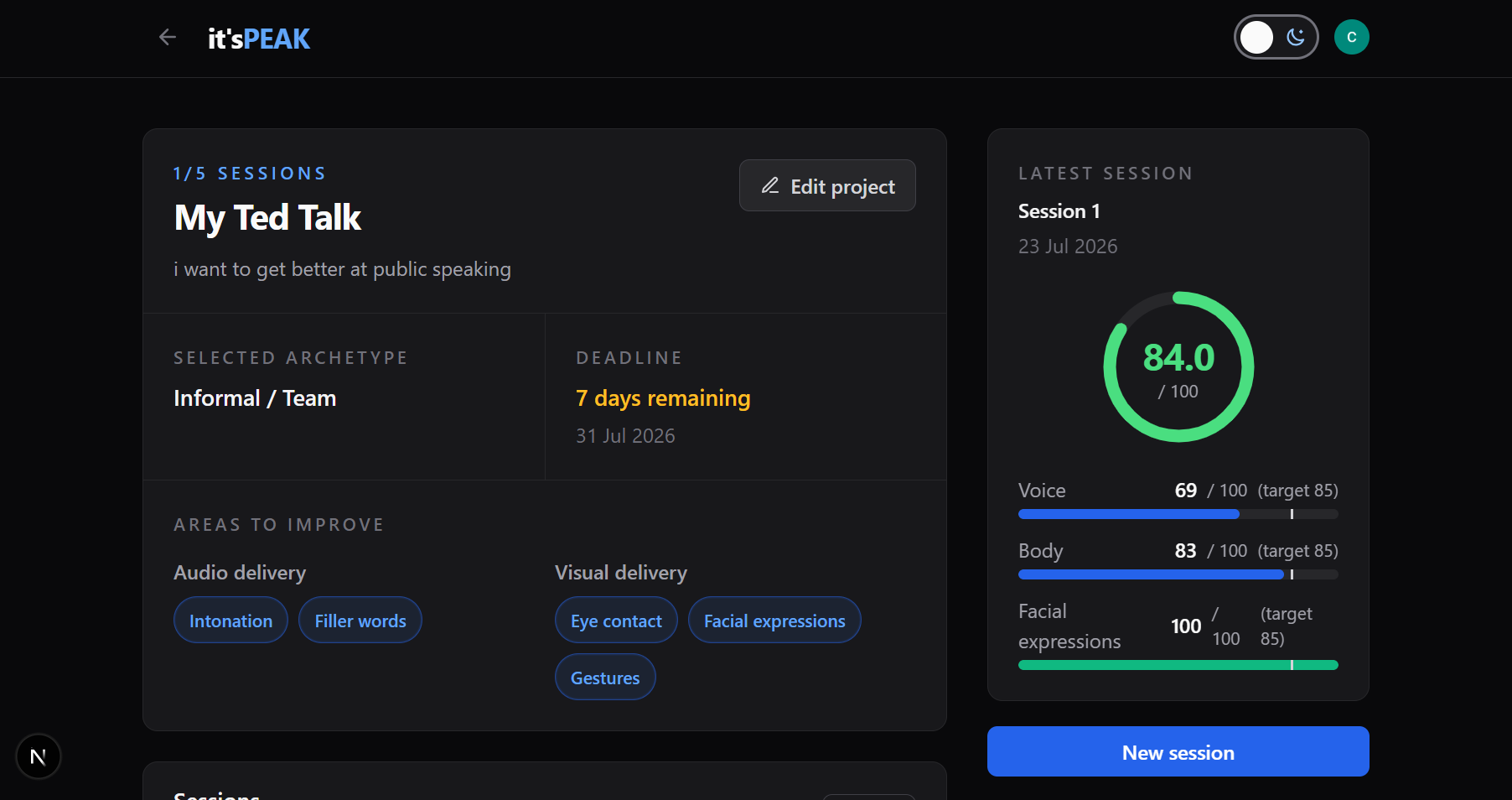The image size is (1512, 800).
Task: Click the Facial expressions progress bar
Action: (x=1178, y=665)
